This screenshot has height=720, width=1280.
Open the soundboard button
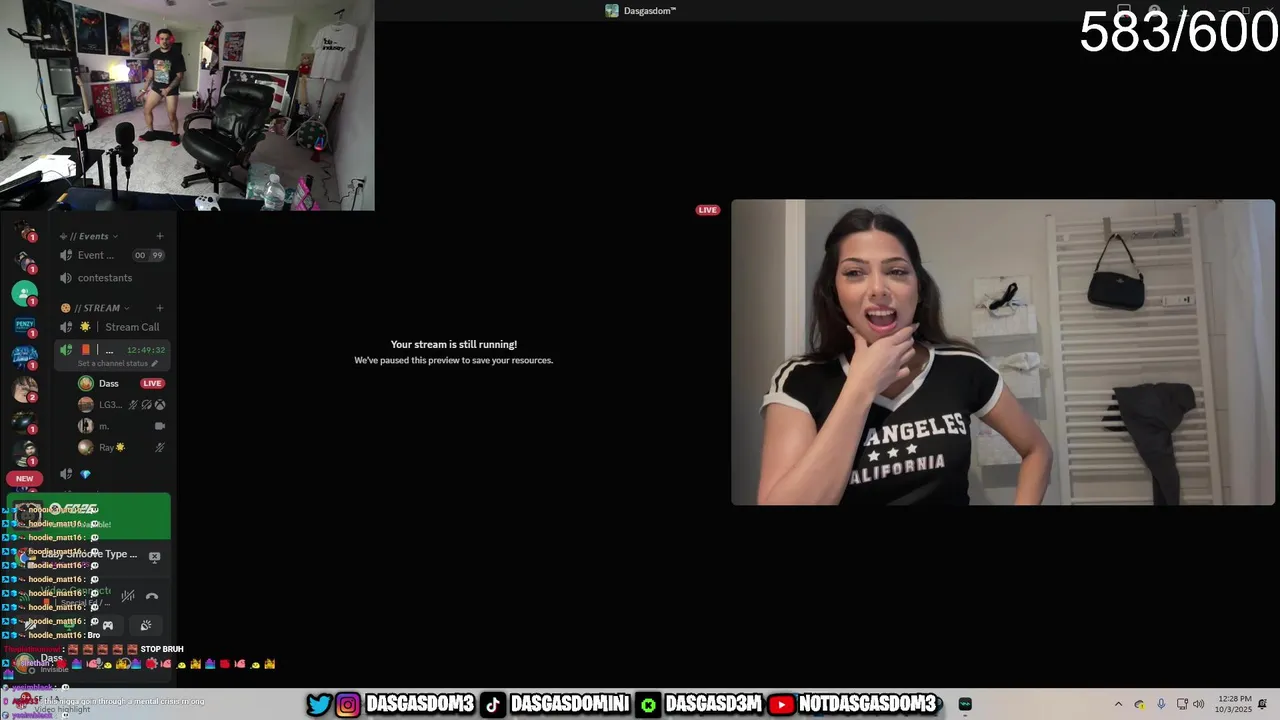[146, 626]
